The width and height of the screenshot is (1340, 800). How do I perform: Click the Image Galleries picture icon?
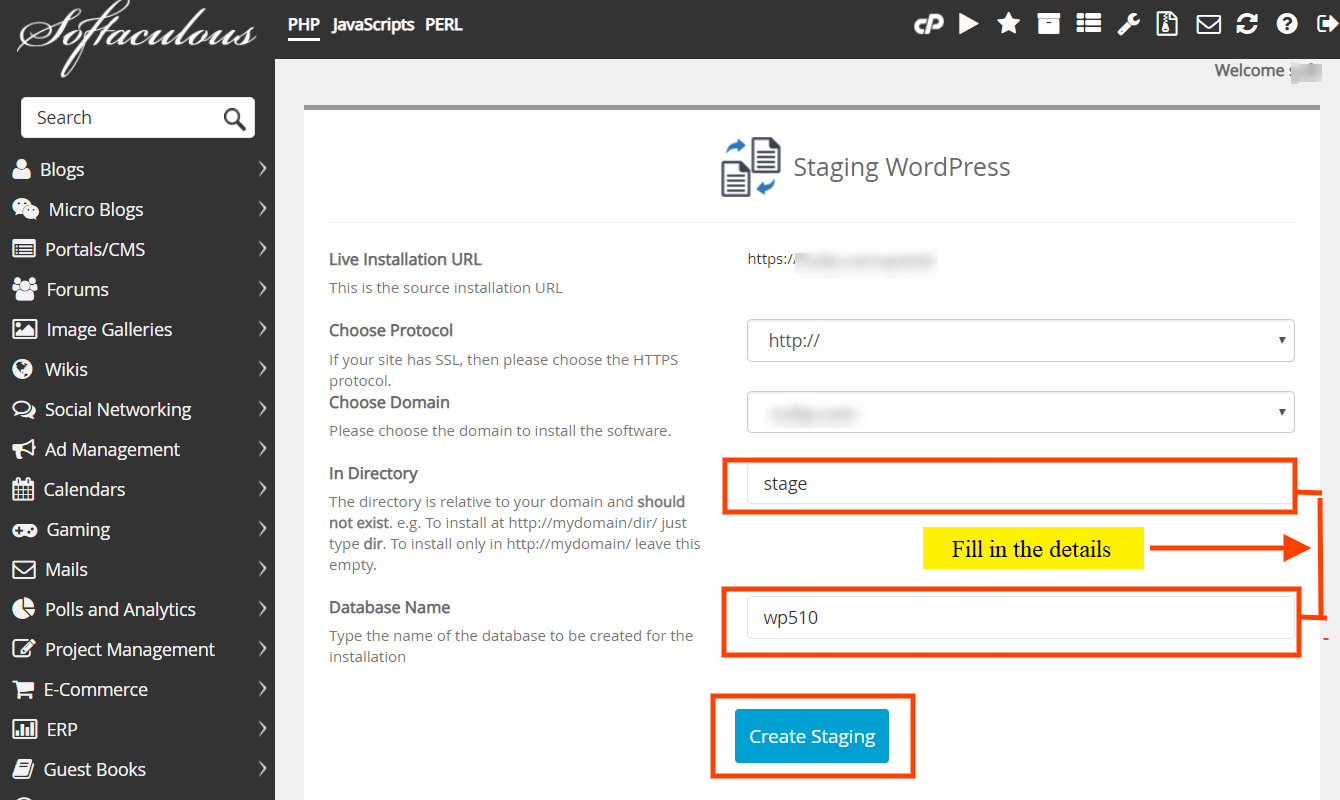pos(25,329)
